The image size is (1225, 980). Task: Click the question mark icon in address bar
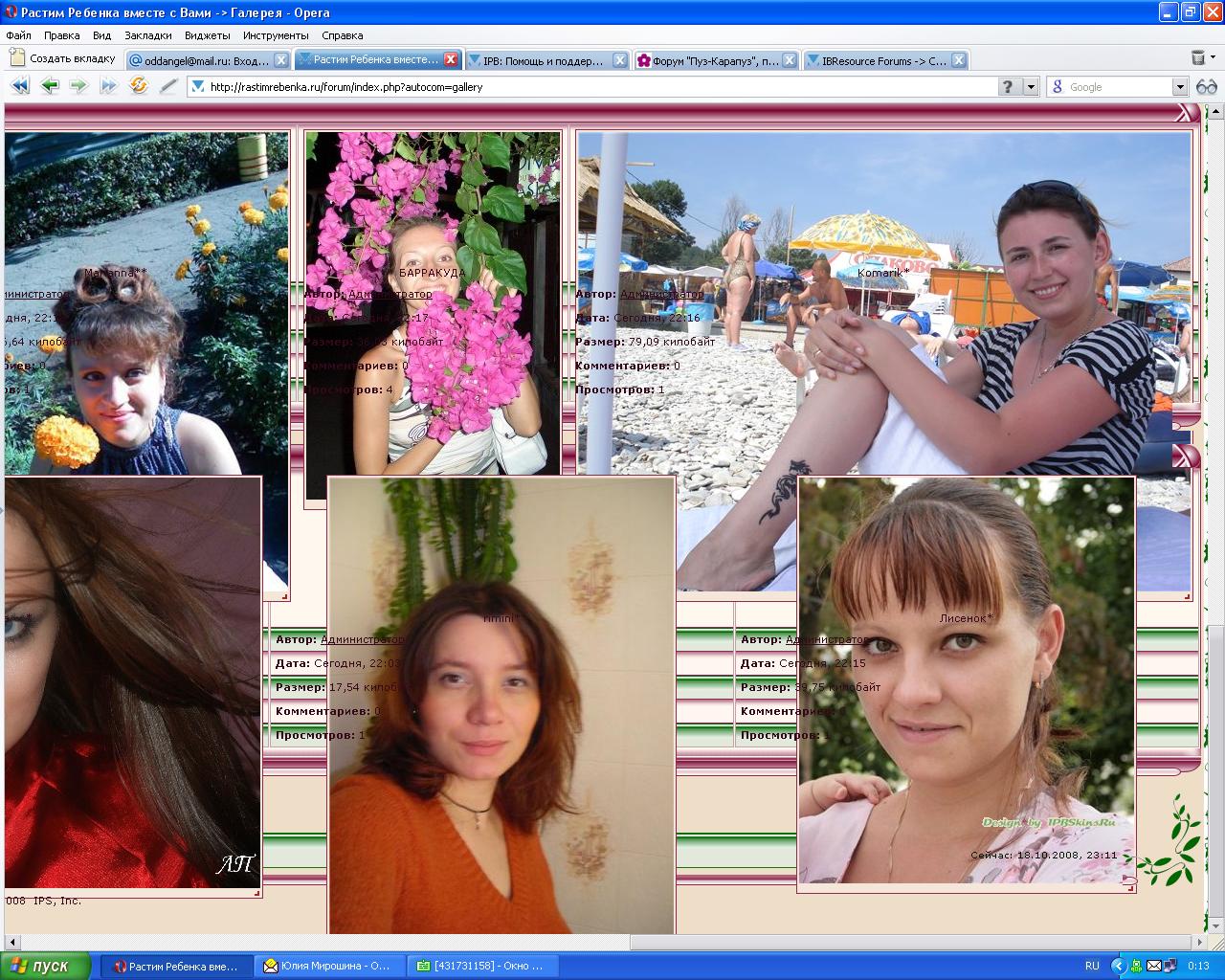(x=1009, y=87)
